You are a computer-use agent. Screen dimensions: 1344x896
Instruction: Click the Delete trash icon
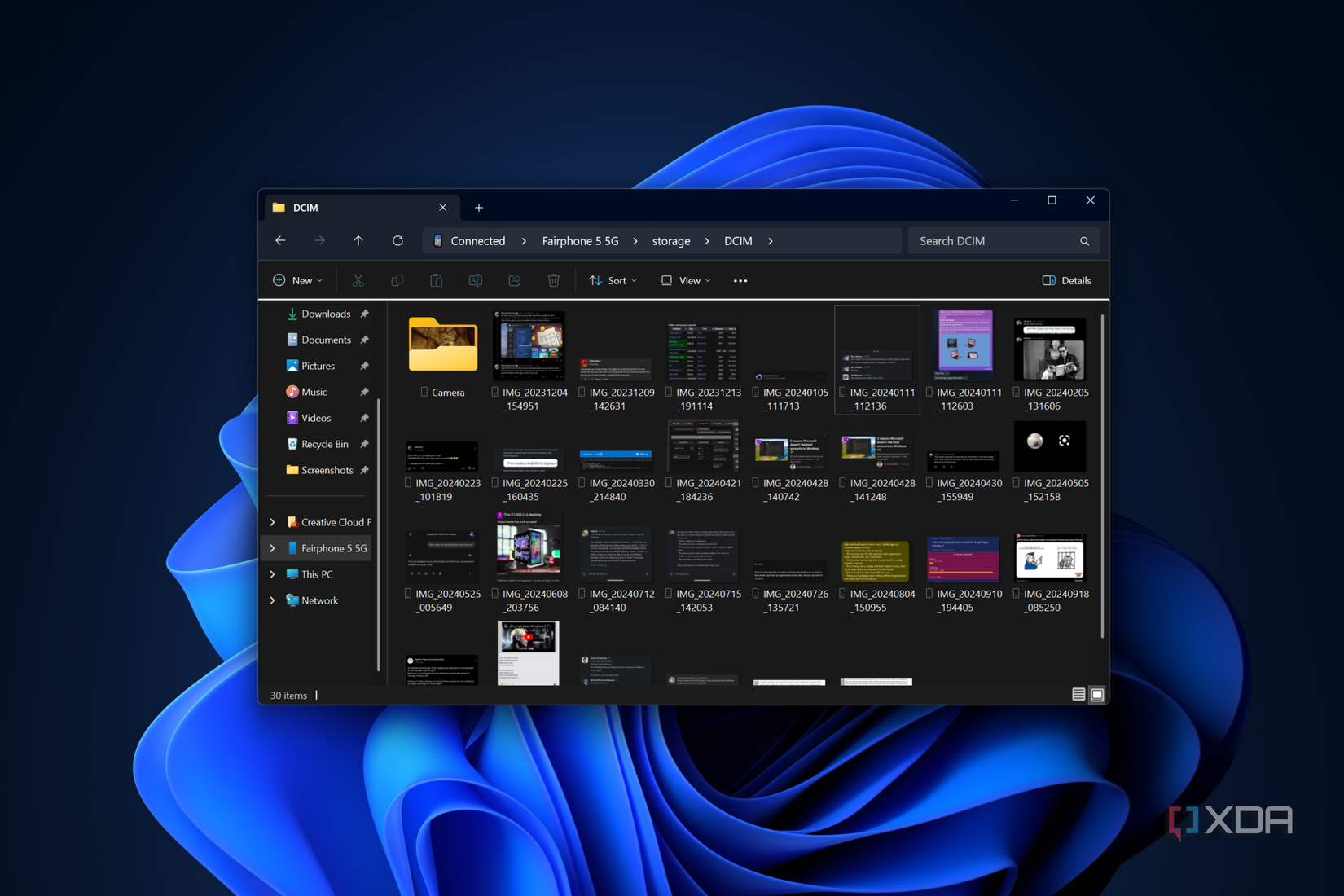coord(554,280)
